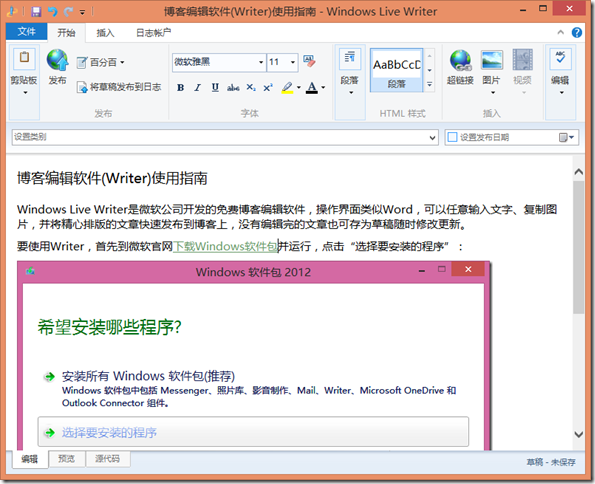Screen dimensions: 595x484
Task: Select the AaBbCcD 段落 HTML style
Action: [x=396, y=71]
